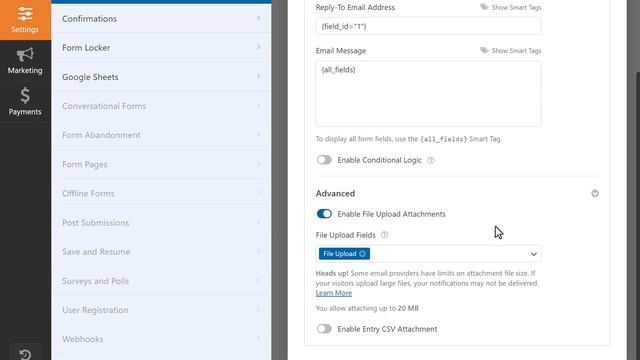Viewport: 640px width, 360px height.
Task: Expand Form Locker chevron arrow
Action: (258, 47)
